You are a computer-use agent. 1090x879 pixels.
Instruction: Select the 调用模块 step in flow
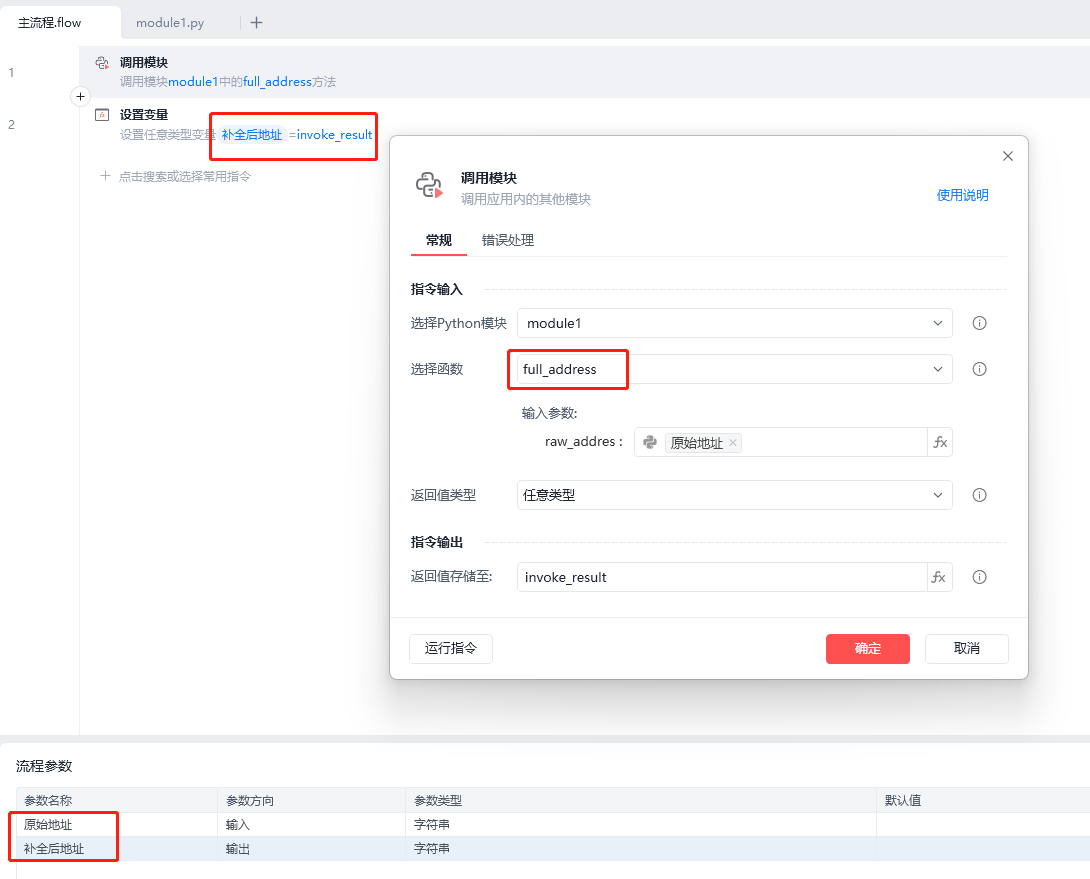click(x=584, y=72)
